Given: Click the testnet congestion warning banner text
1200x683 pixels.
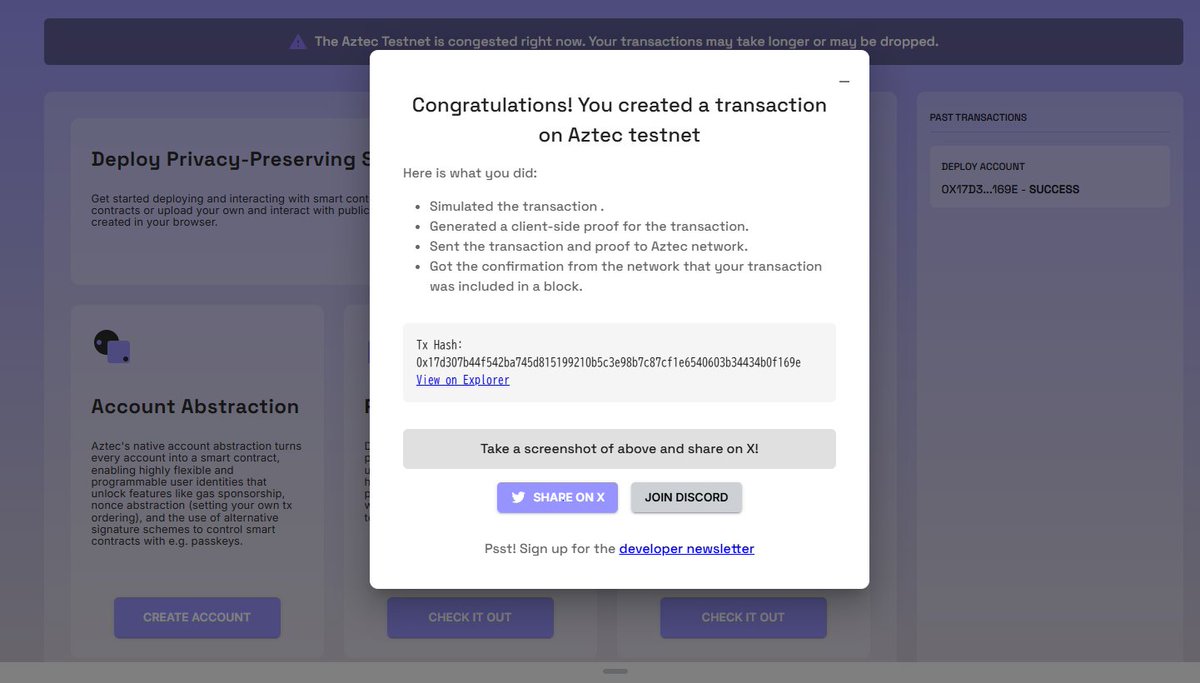Looking at the screenshot, I should [626, 41].
